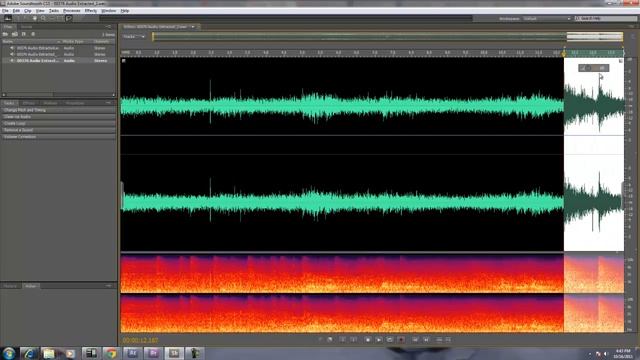Switch to the Files tab
Viewport: 640px width, 360px height.
coord(8,27)
